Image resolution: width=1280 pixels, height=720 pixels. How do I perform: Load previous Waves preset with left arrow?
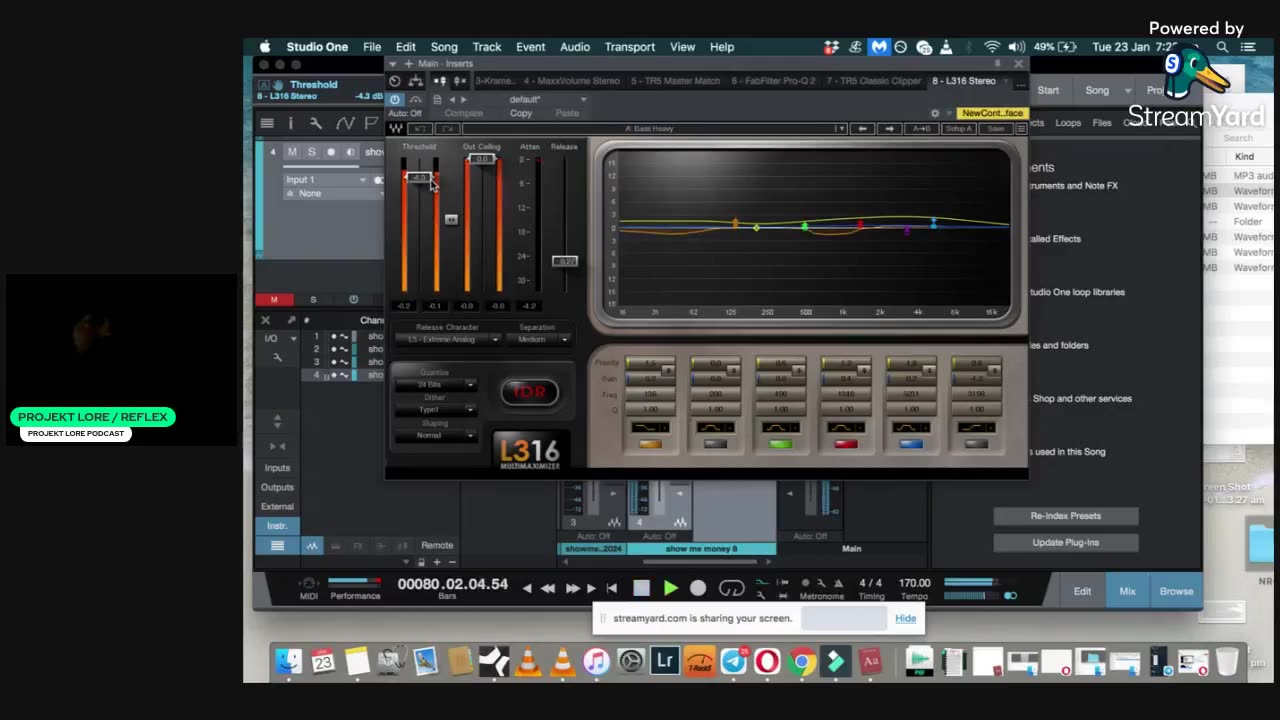863,129
